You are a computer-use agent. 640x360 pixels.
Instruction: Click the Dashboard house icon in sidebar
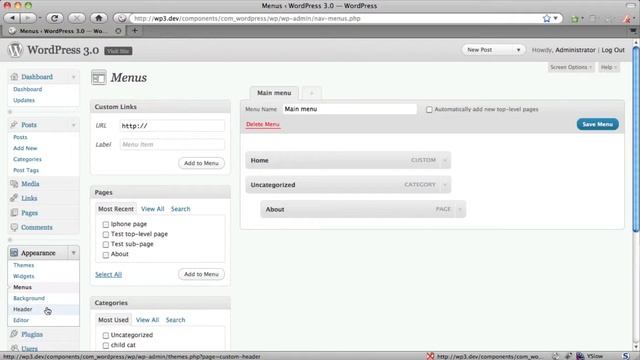click(x=14, y=76)
